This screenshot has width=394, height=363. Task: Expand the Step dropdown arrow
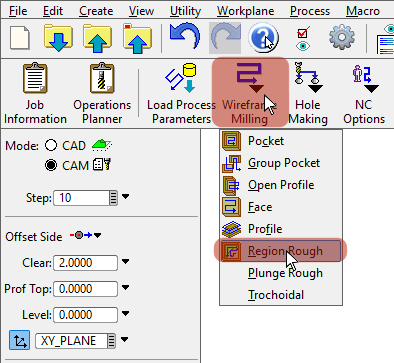(x=125, y=197)
